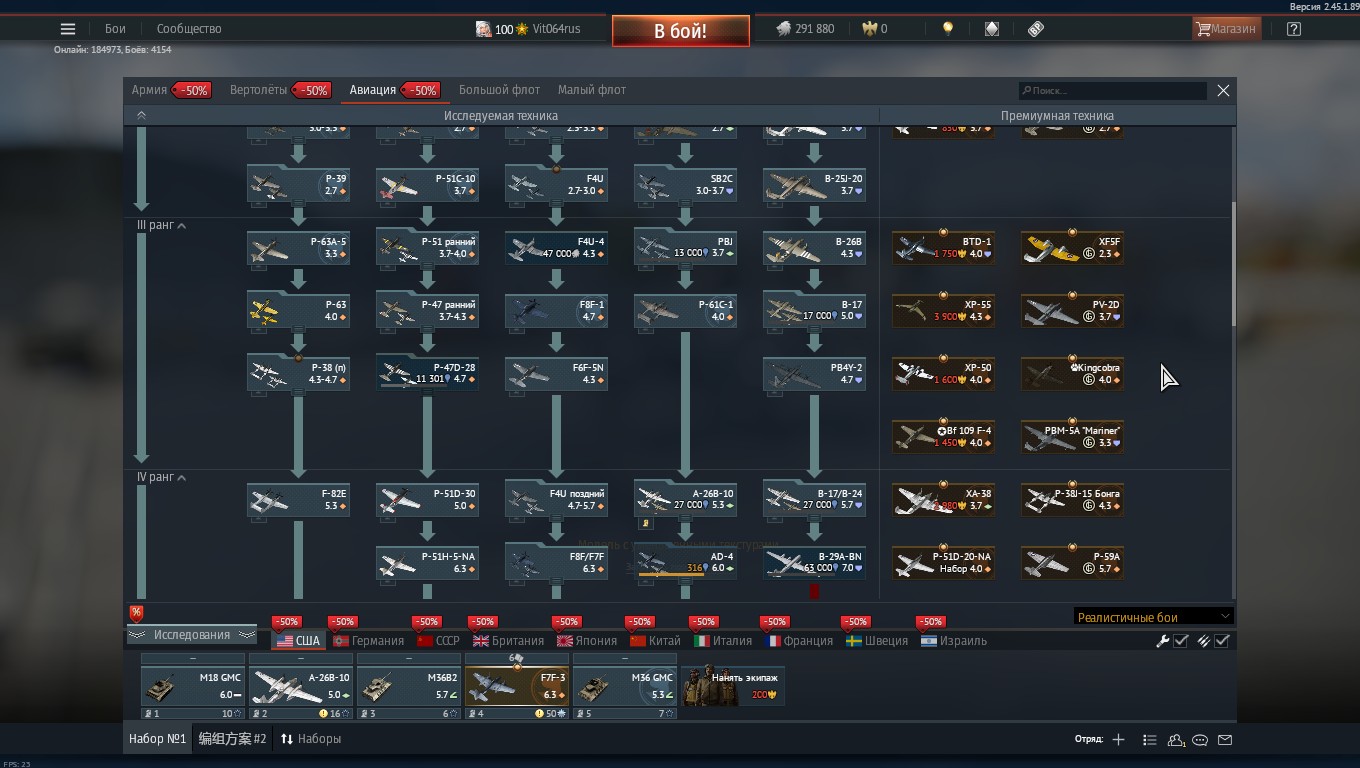The height and width of the screenshot is (768, 1360).
Task: Select premium PBM-5A Mariner card
Action: 1072,437
